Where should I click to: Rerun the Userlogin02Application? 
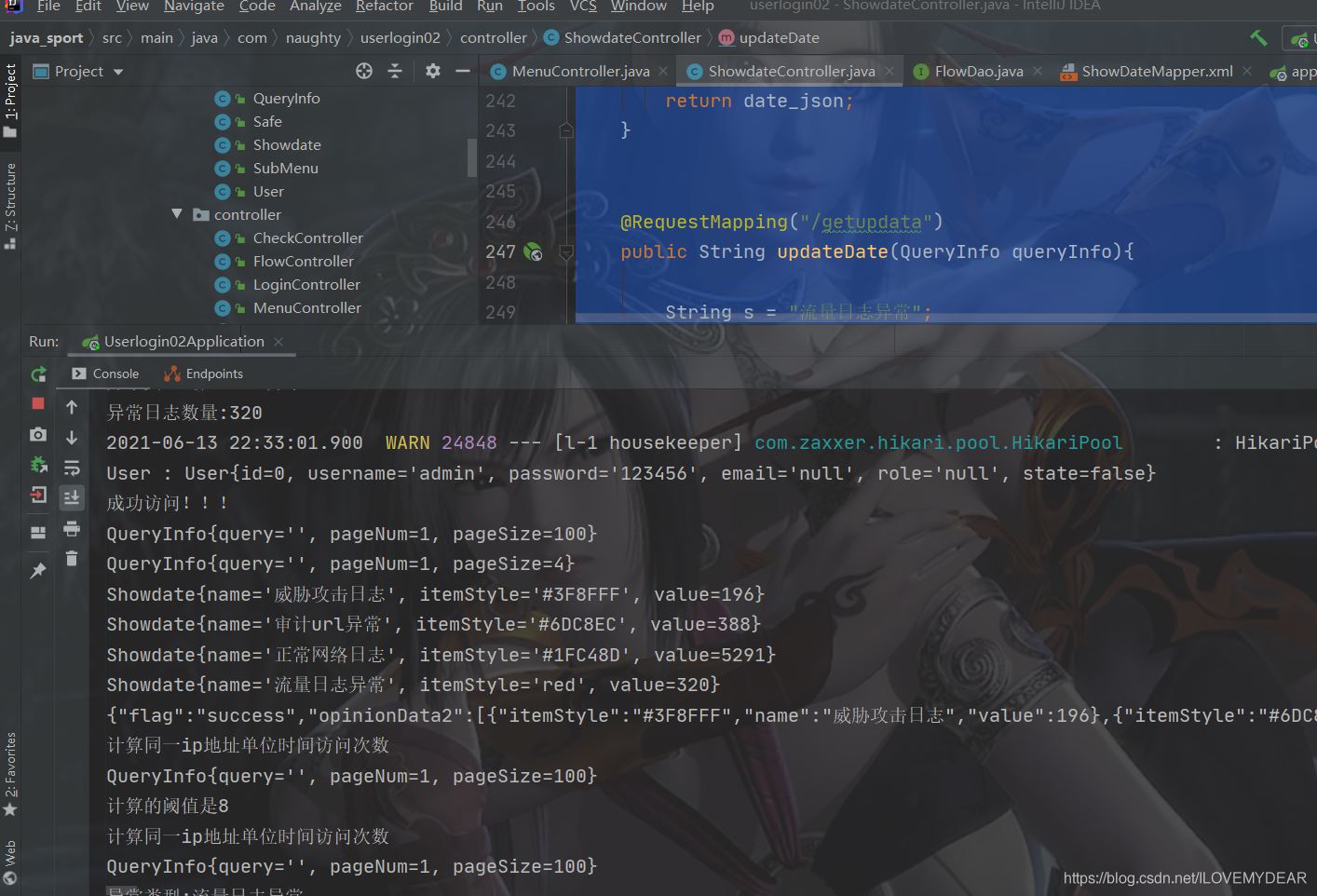click(x=38, y=373)
